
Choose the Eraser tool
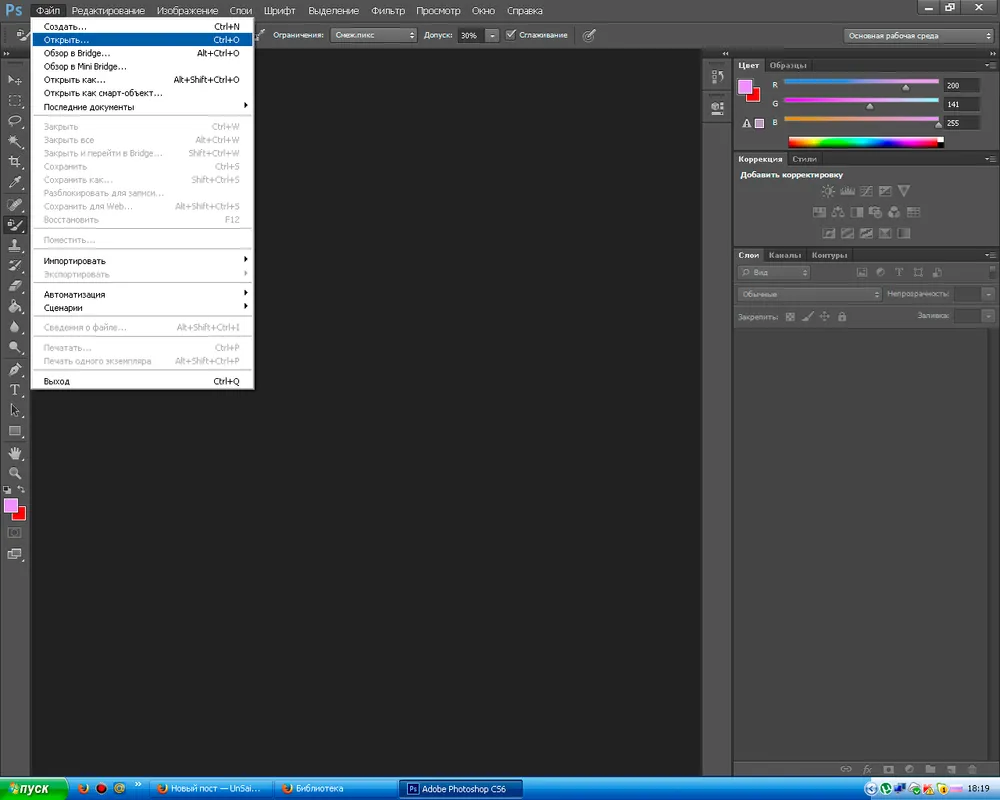pos(15,285)
